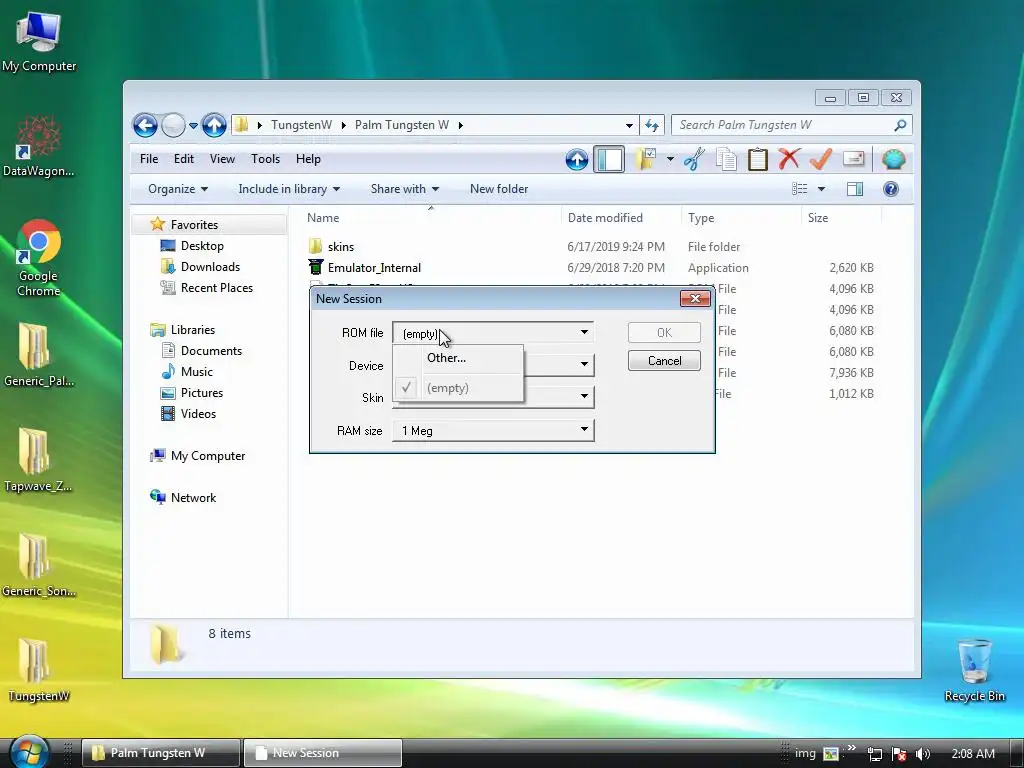Open the RAM size dropdown
The width and height of the screenshot is (1024, 768).
point(493,430)
